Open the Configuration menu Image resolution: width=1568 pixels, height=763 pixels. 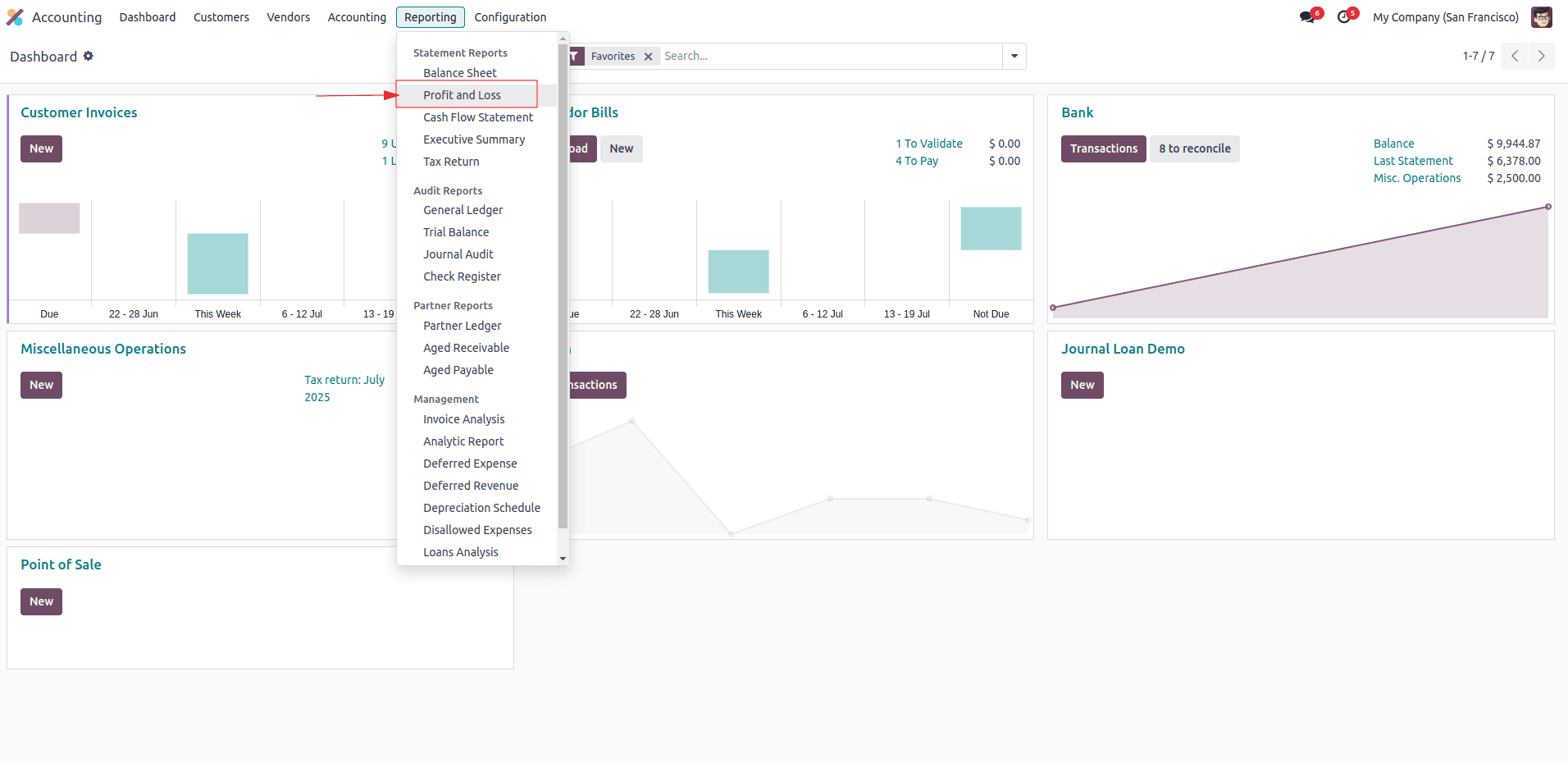click(x=510, y=17)
